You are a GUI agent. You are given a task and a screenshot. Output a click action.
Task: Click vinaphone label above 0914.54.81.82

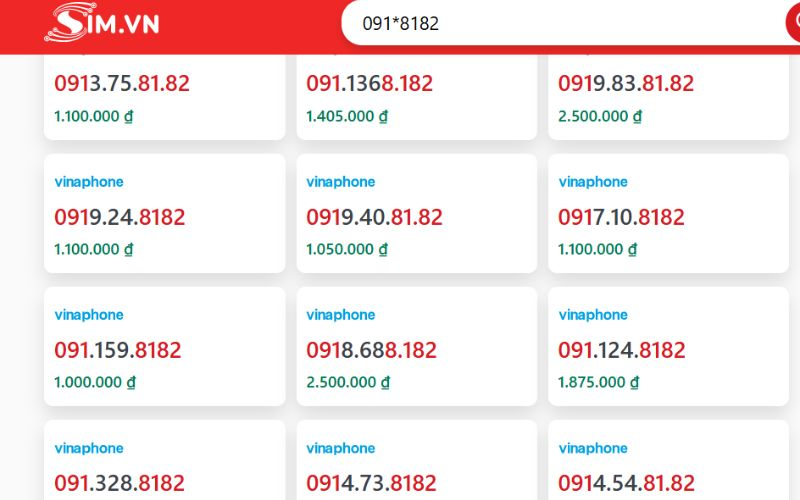(593, 448)
